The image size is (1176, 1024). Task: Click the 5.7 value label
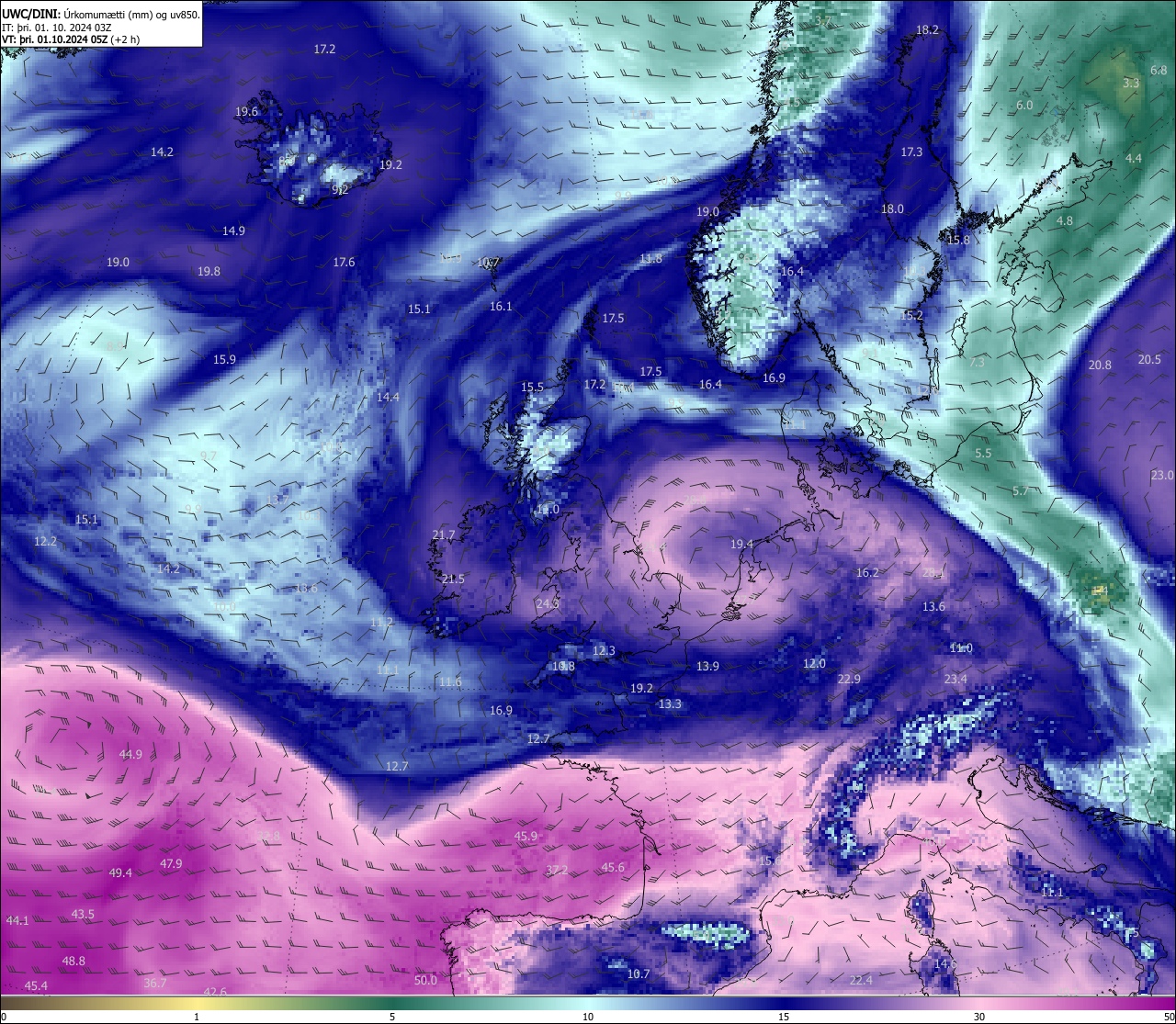tap(1021, 490)
